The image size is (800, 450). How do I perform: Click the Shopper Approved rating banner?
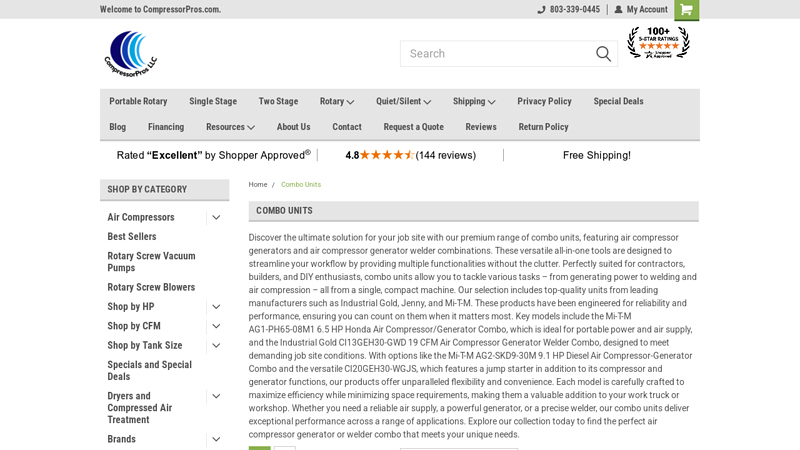coord(213,155)
